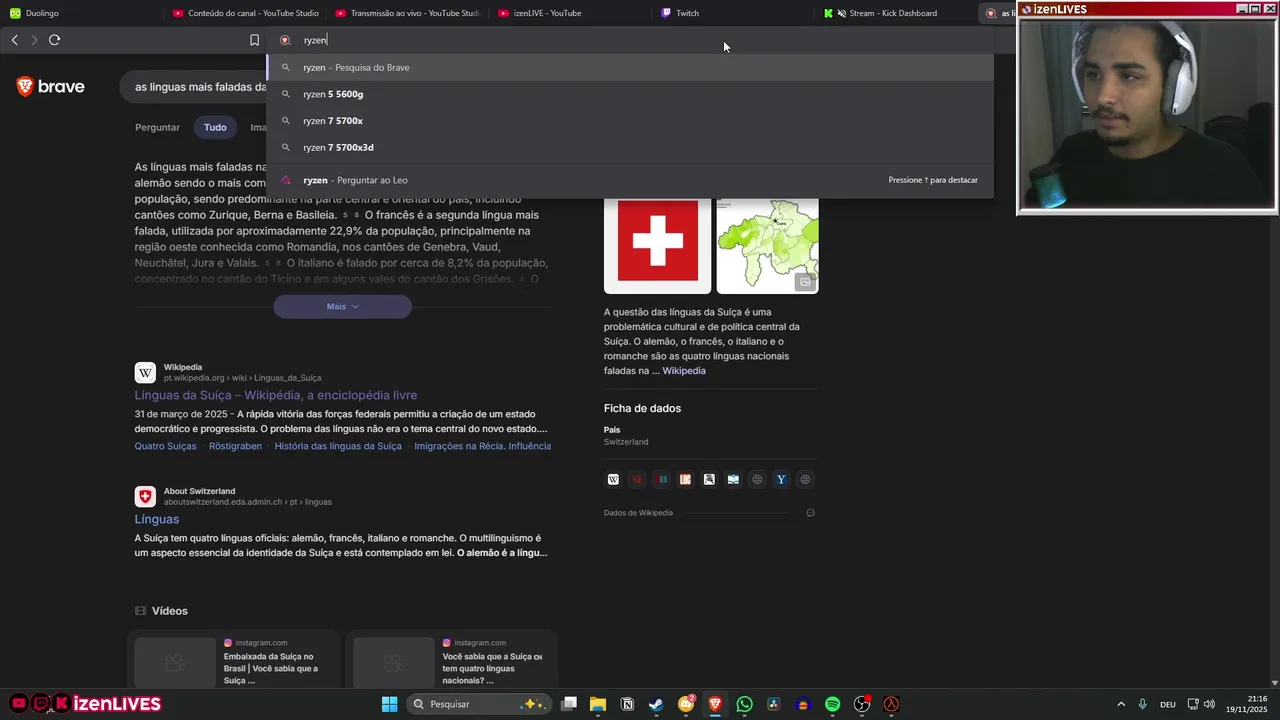Viewport: 1280px width, 720px height.
Task: Open the Wikipedia link in info box description
Action: (x=684, y=371)
